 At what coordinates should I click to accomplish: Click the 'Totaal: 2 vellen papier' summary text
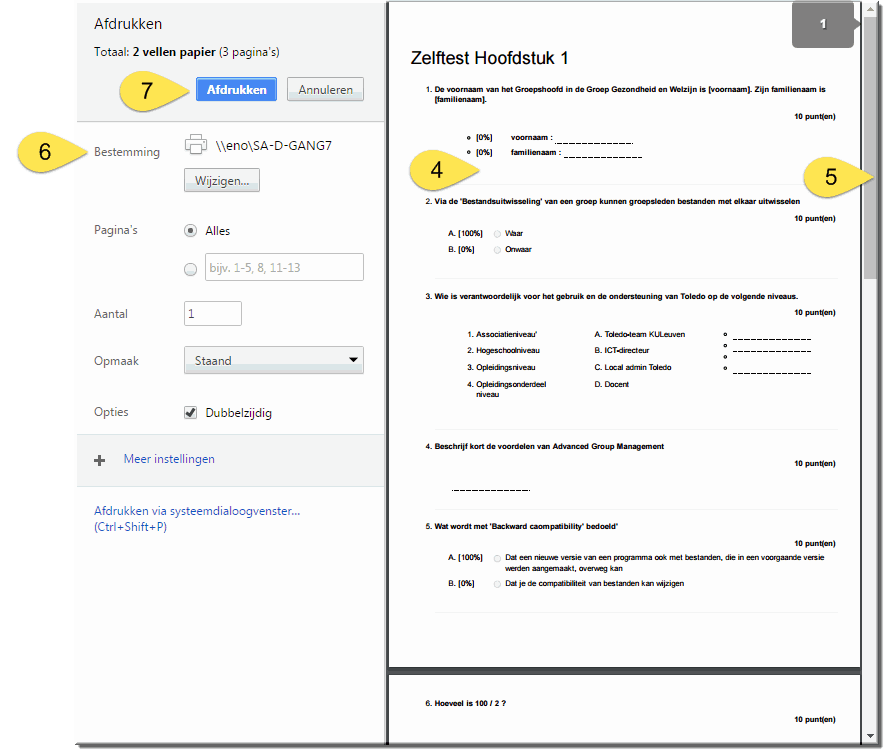tap(187, 52)
